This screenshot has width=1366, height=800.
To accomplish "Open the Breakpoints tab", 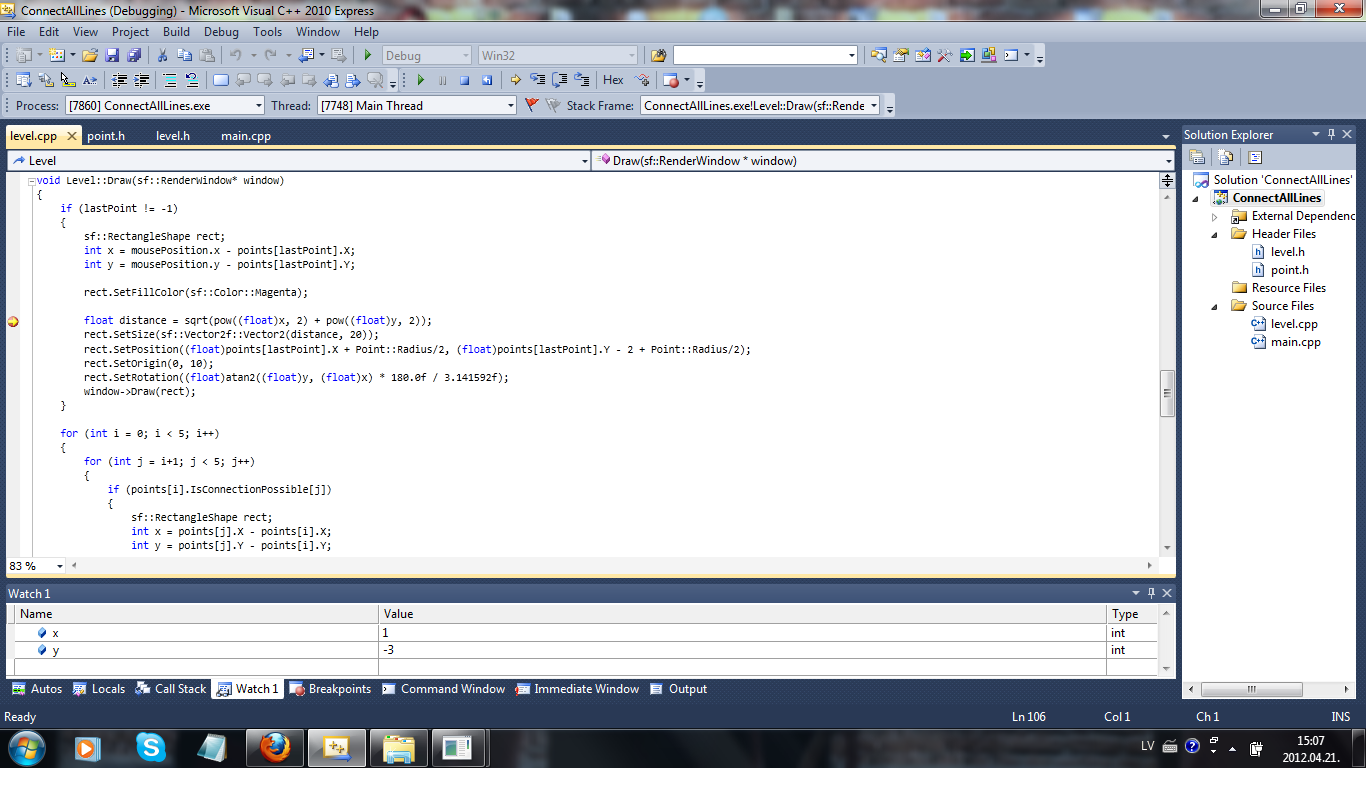I will (330, 689).
